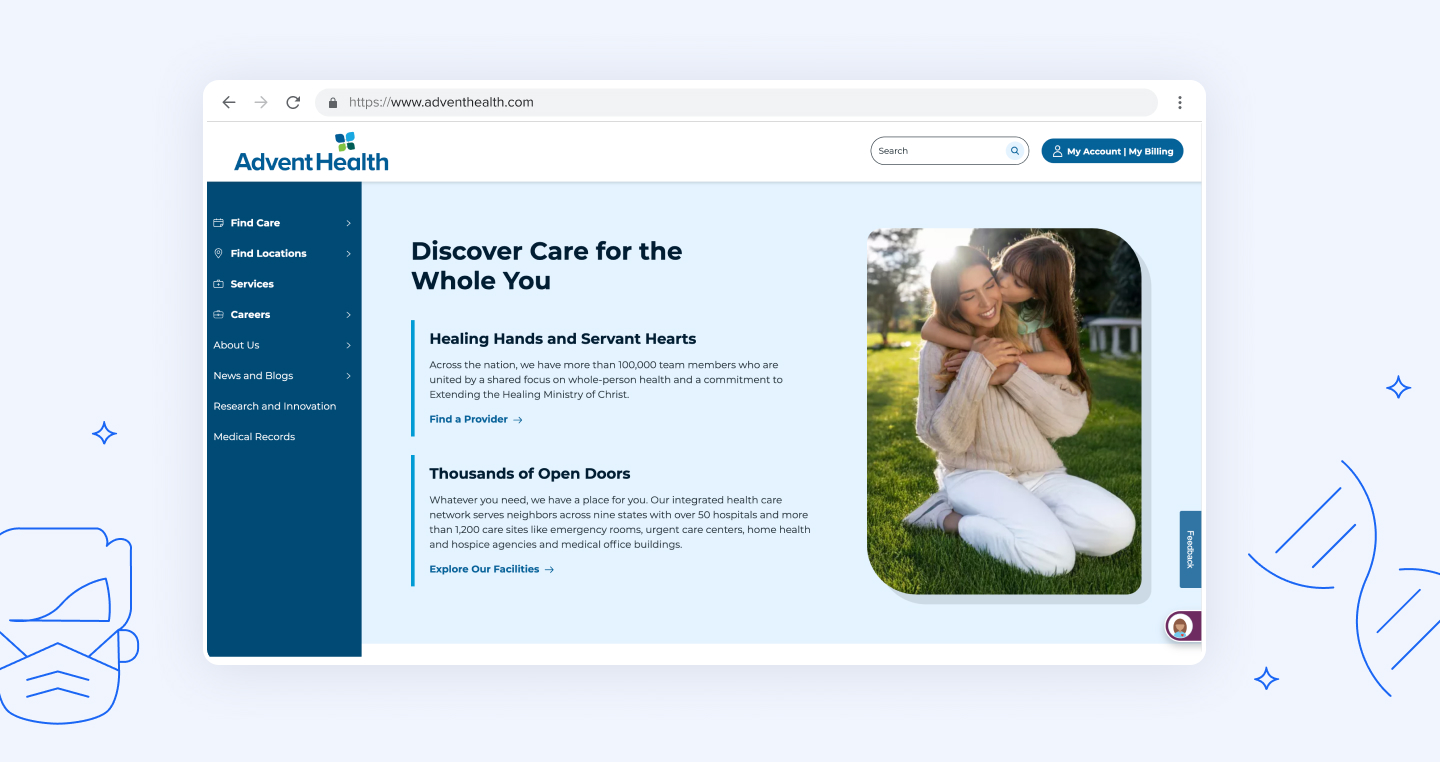Click the magnifier search icon

click(x=1015, y=151)
